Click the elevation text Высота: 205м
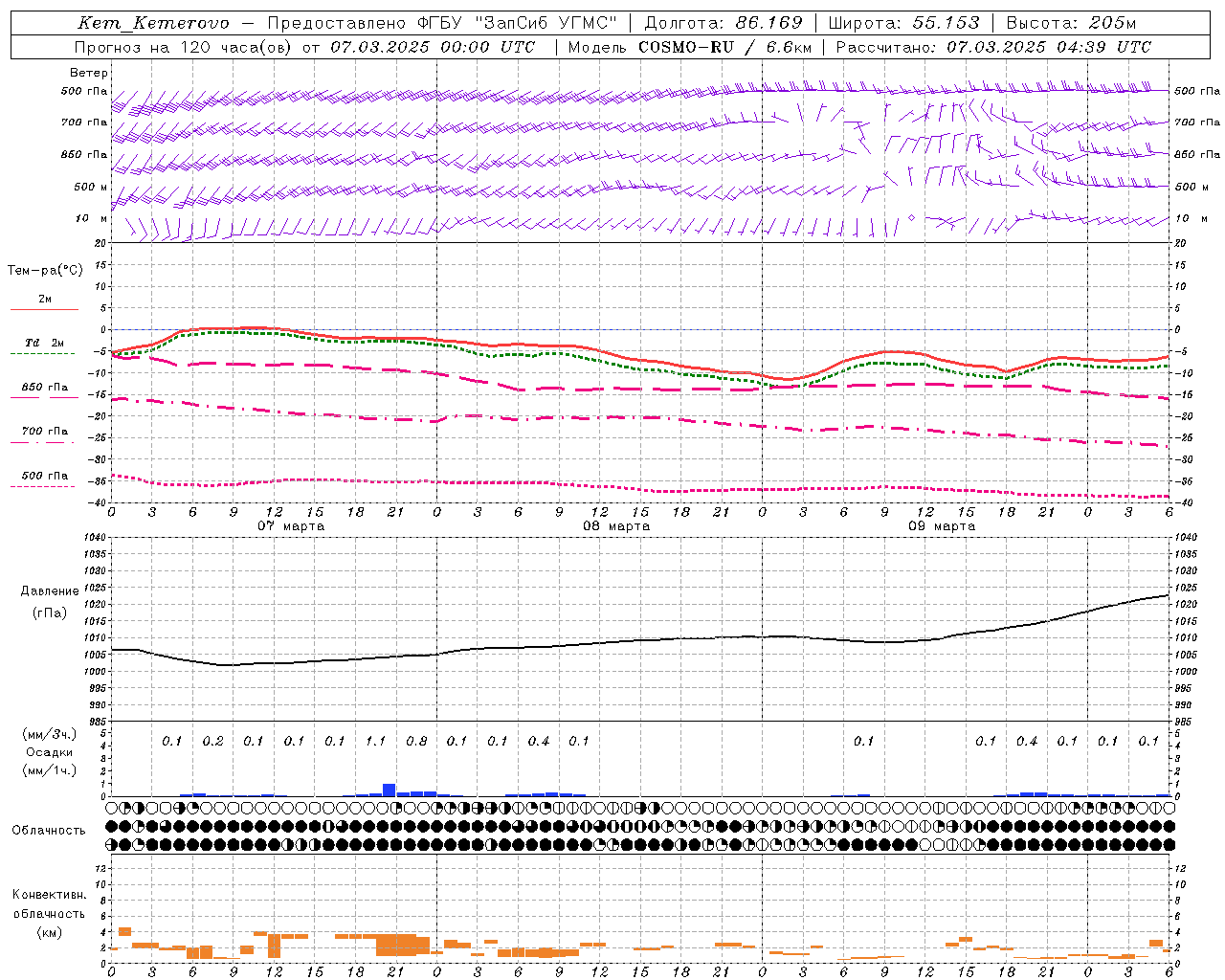1225x980 pixels. pos(1071,23)
